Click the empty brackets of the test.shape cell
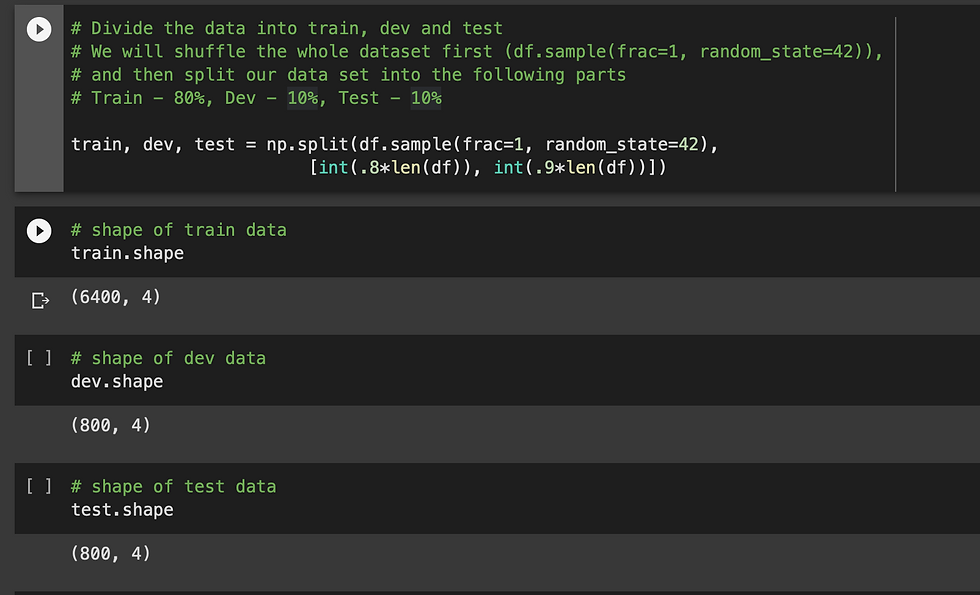The image size is (980, 595). click(38, 487)
